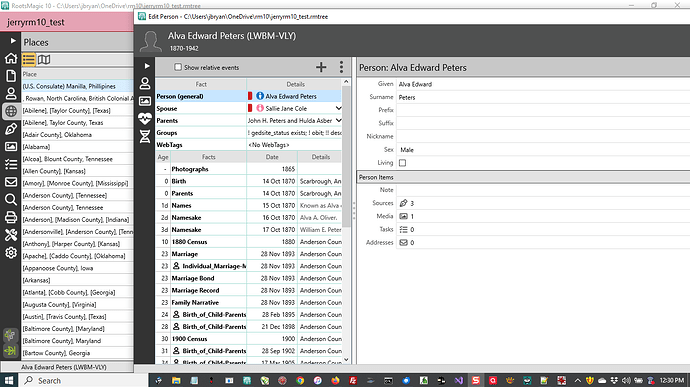Click the taskbar Search box
The image size is (690, 387).
pos(83,380)
